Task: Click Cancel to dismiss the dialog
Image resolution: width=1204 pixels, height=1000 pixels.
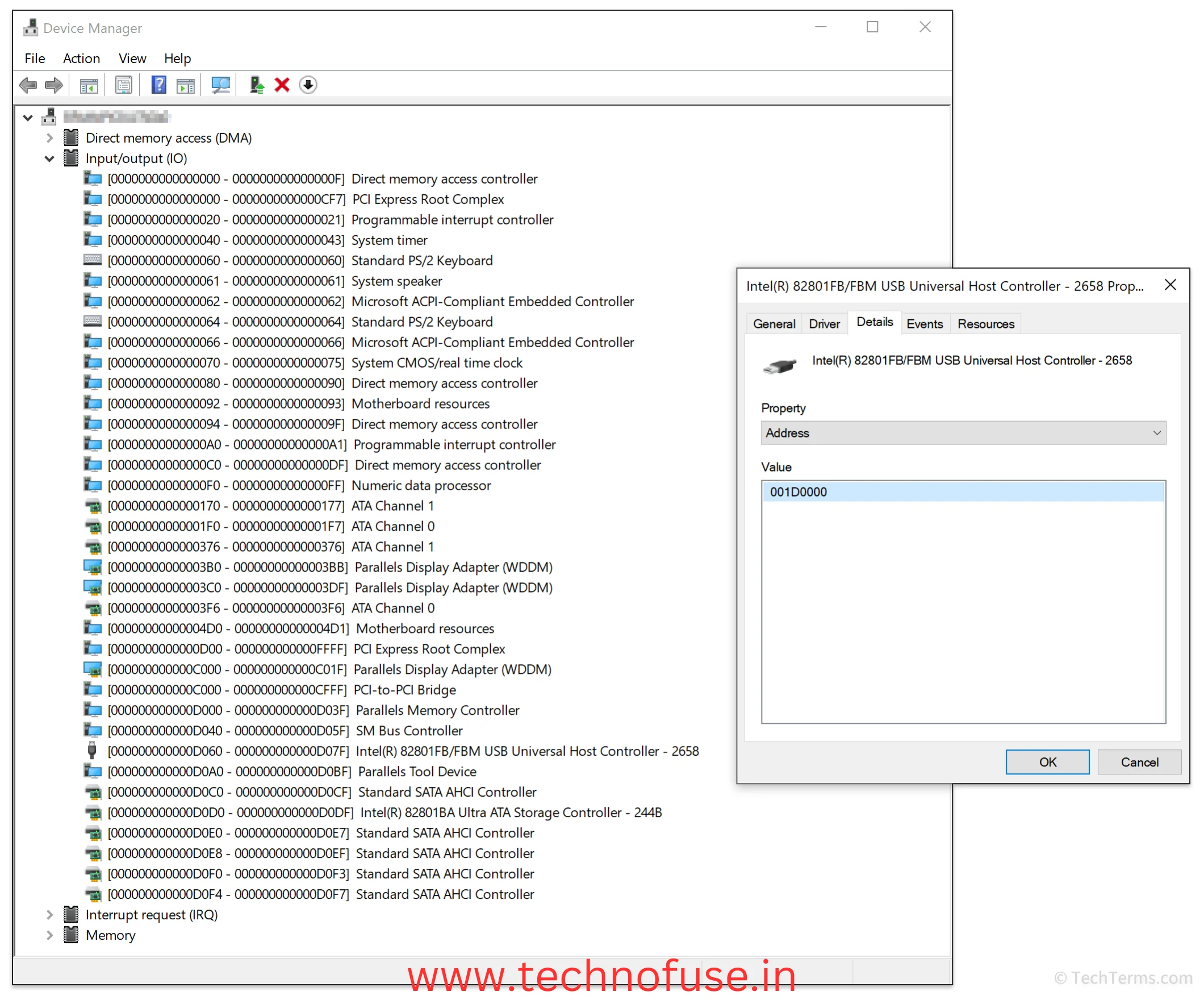Action: click(x=1140, y=762)
